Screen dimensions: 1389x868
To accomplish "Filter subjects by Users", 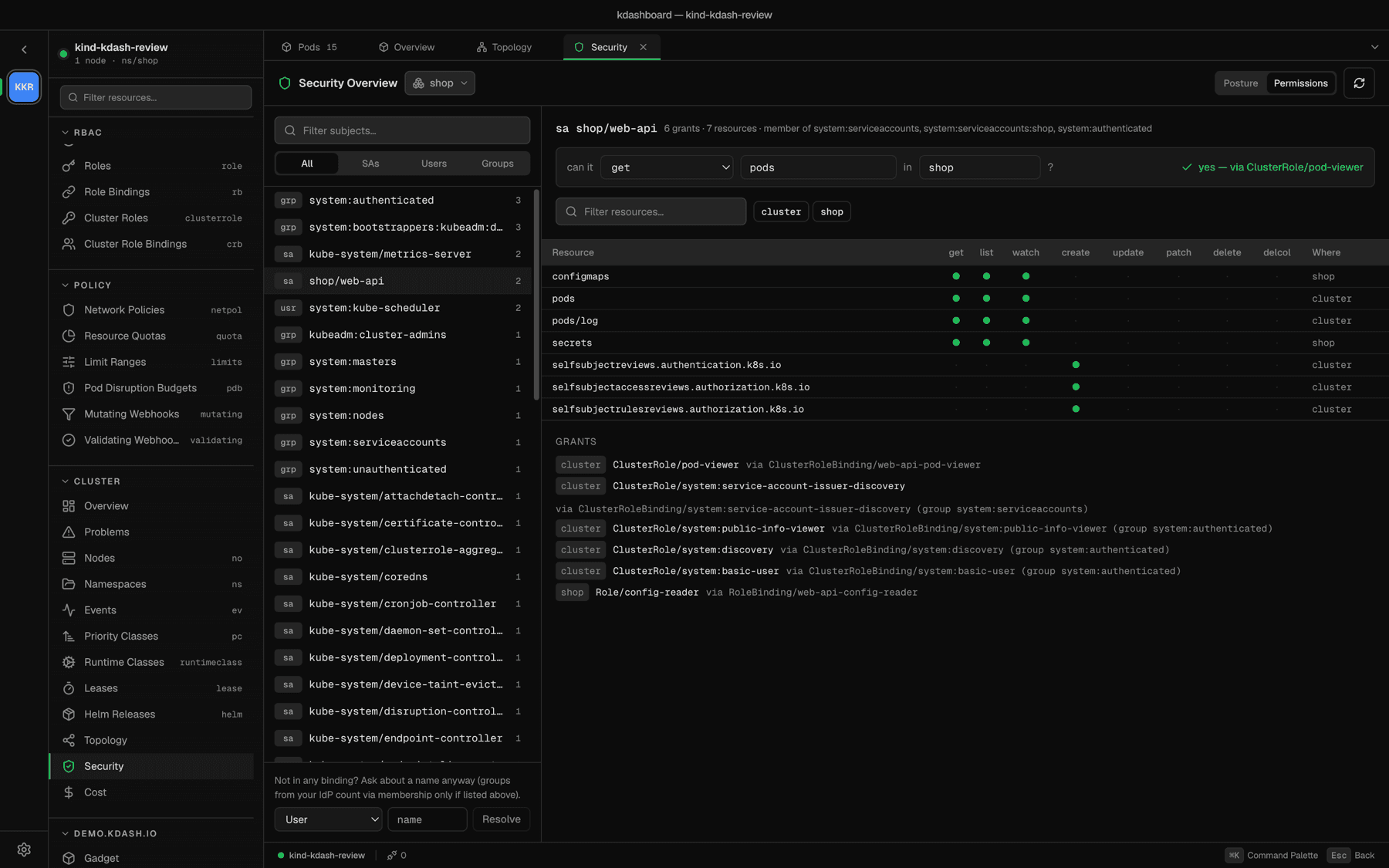I will 434,164.
